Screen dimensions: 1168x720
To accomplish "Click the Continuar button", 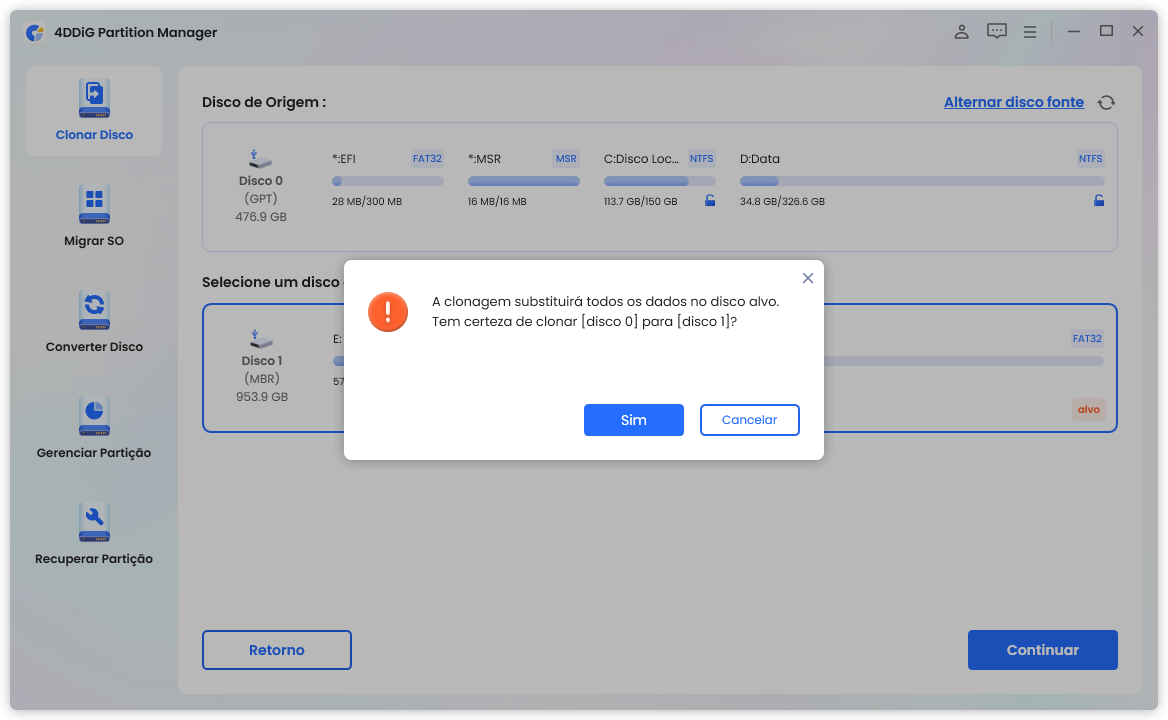I will [1042, 650].
